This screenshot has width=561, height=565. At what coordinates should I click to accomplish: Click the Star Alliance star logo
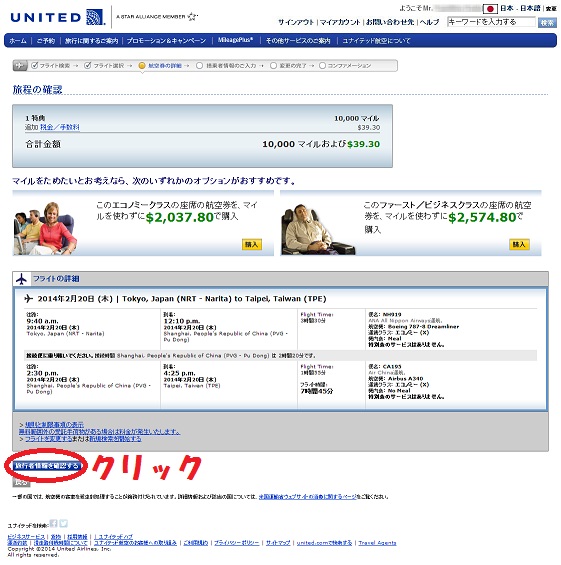point(192,16)
